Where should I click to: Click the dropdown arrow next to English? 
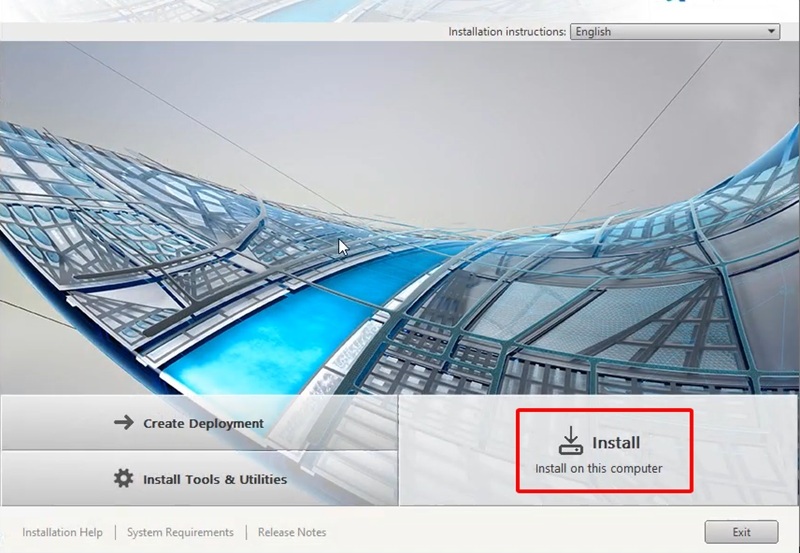click(771, 32)
